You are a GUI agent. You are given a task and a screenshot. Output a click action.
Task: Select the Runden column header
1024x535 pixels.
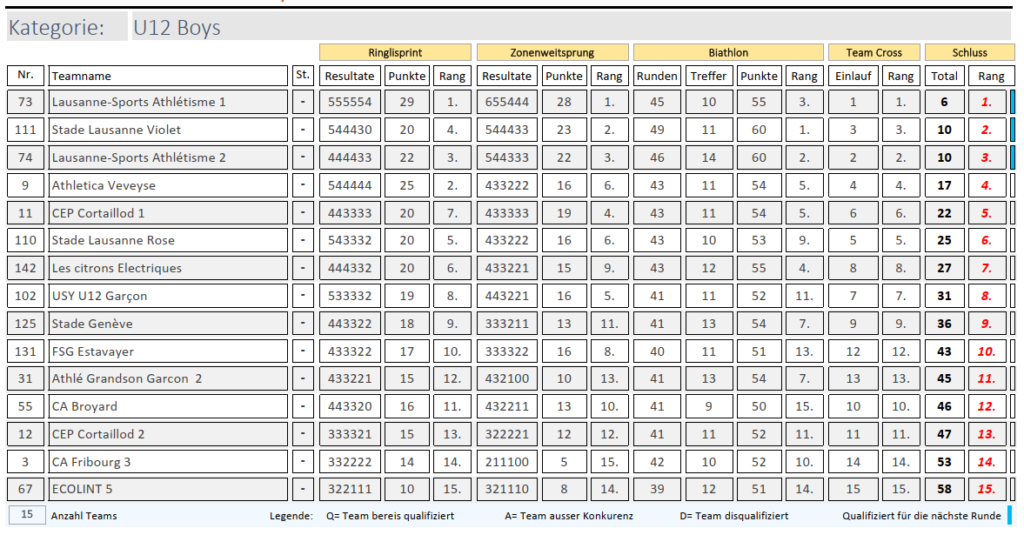657,76
